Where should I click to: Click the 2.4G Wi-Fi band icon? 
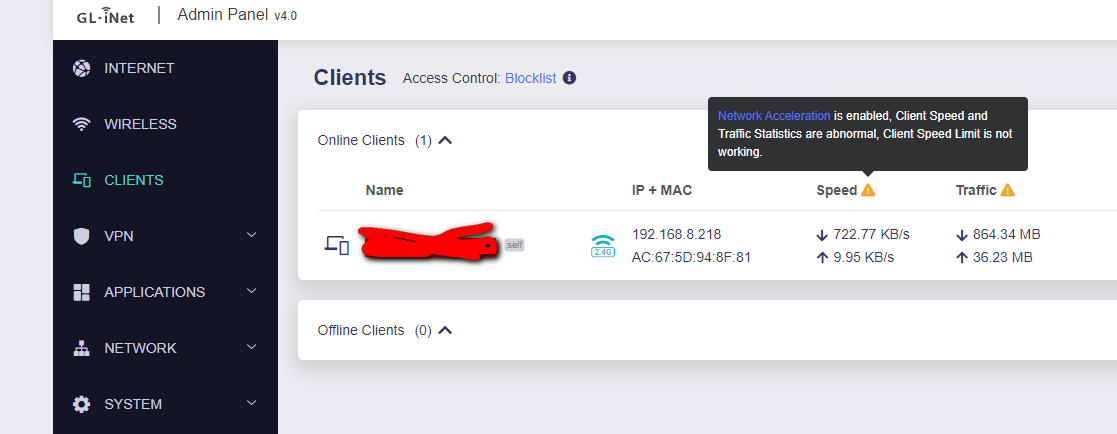coord(603,245)
